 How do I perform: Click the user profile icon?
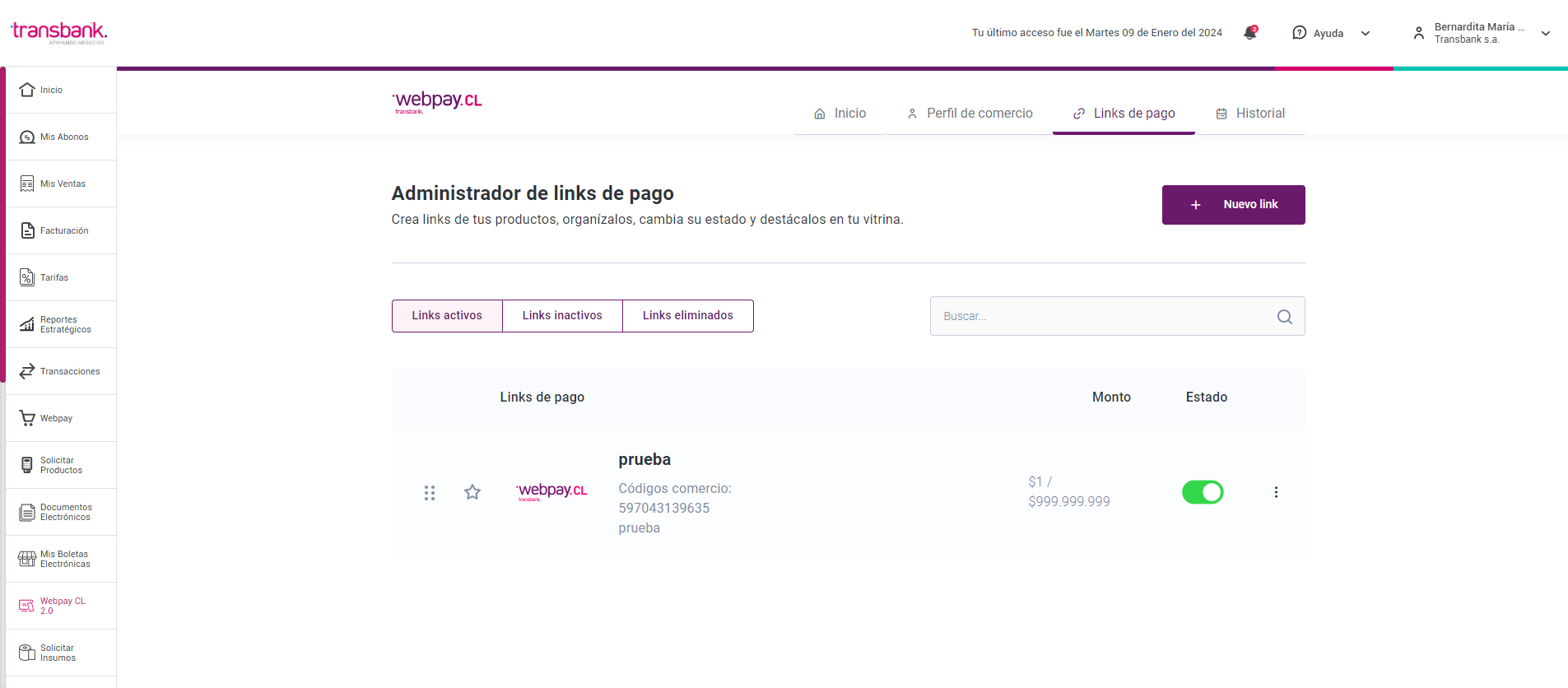coord(1419,33)
